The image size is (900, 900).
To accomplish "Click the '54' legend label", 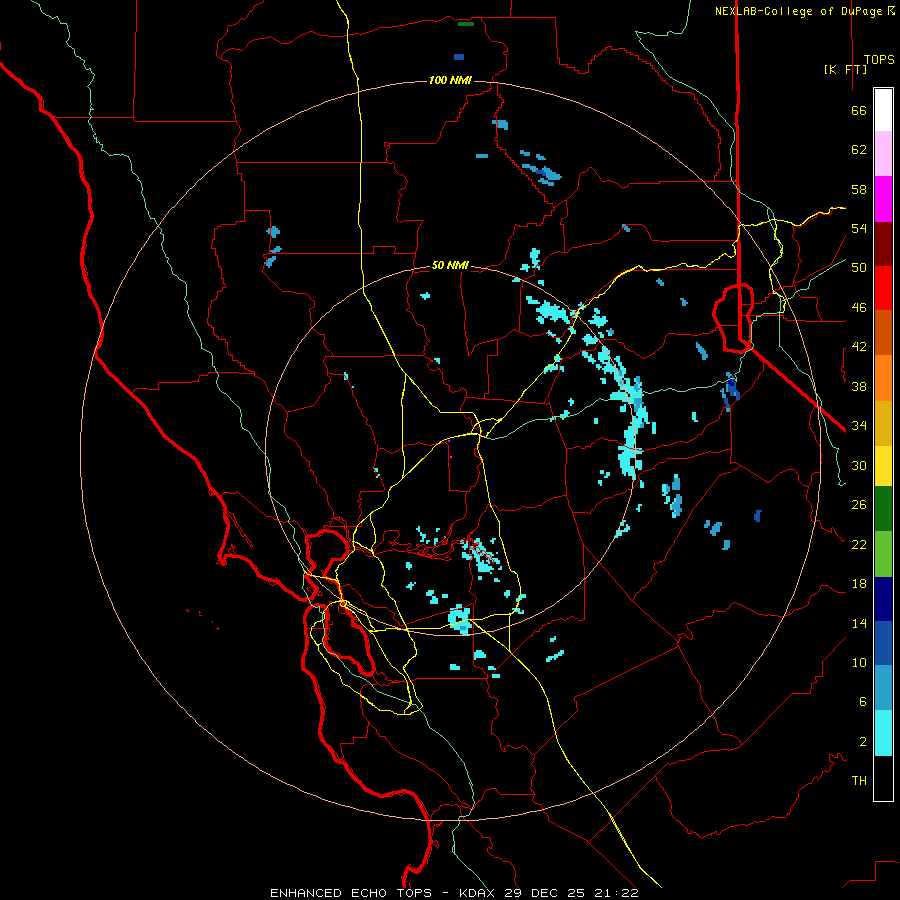I will point(859,228).
